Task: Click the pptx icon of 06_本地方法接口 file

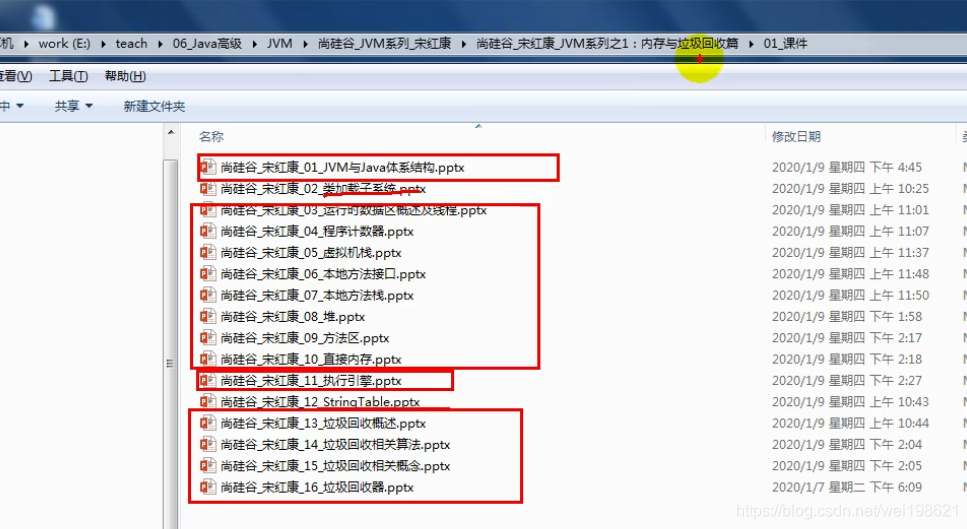Action: coord(208,274)
